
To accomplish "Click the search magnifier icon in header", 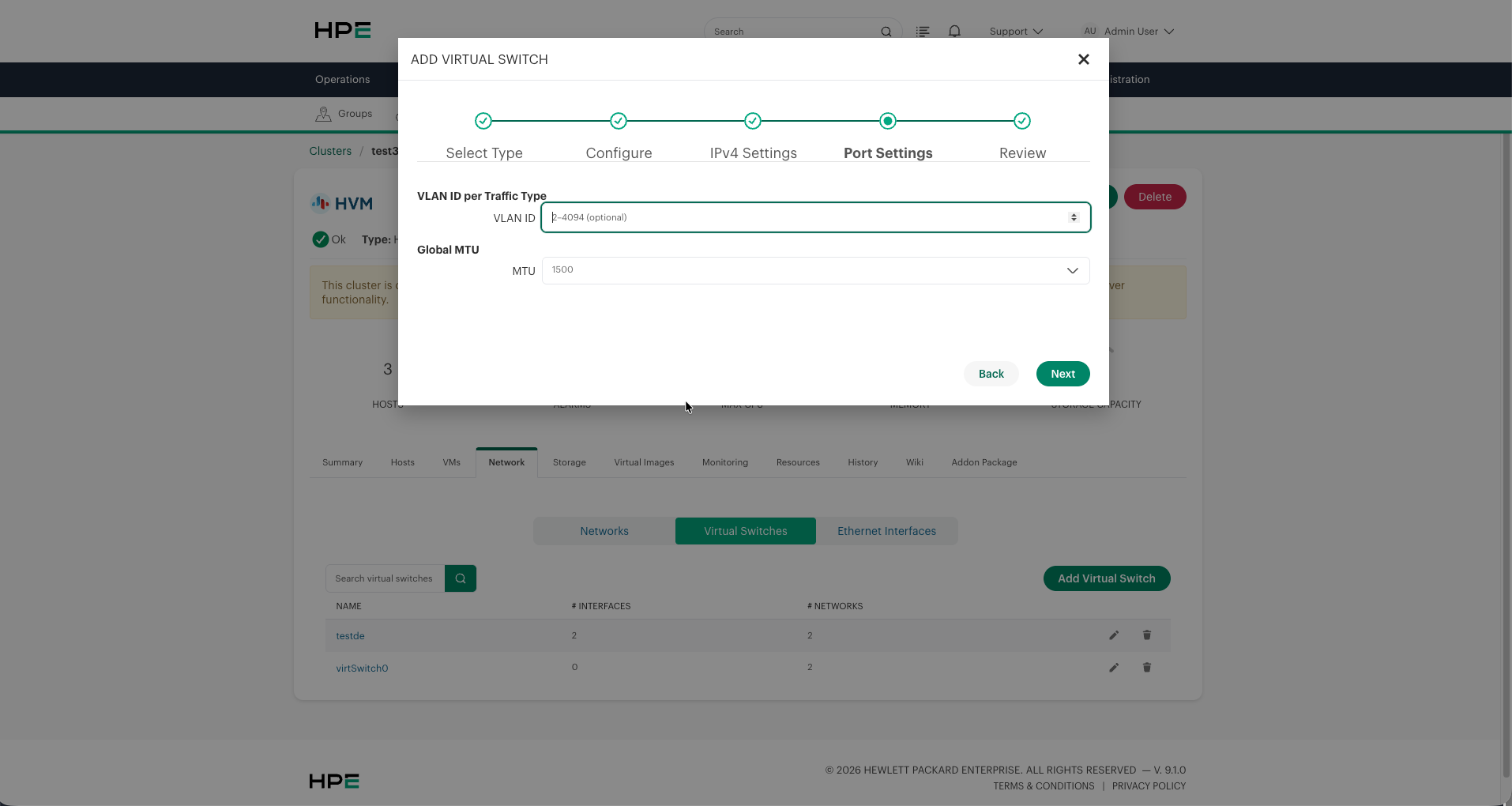I will (886, 32).
